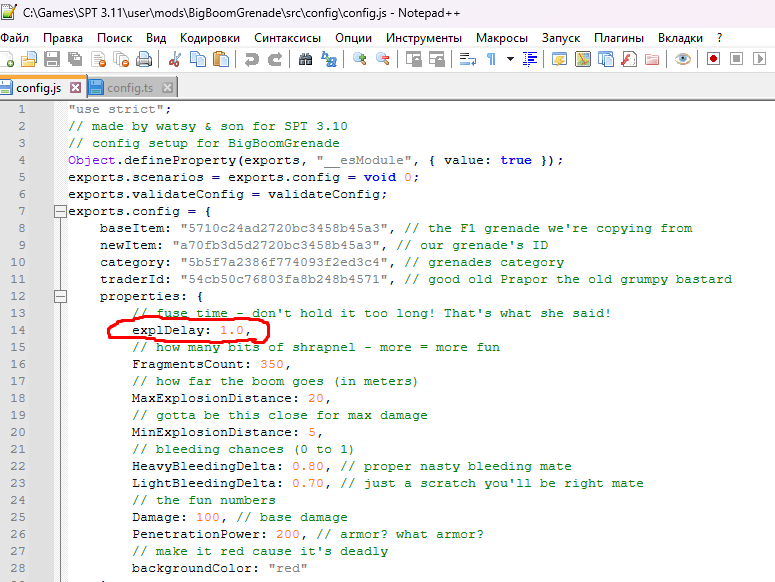Toggle indent guide display
This screenshot has width=775, height=582.
530,59
